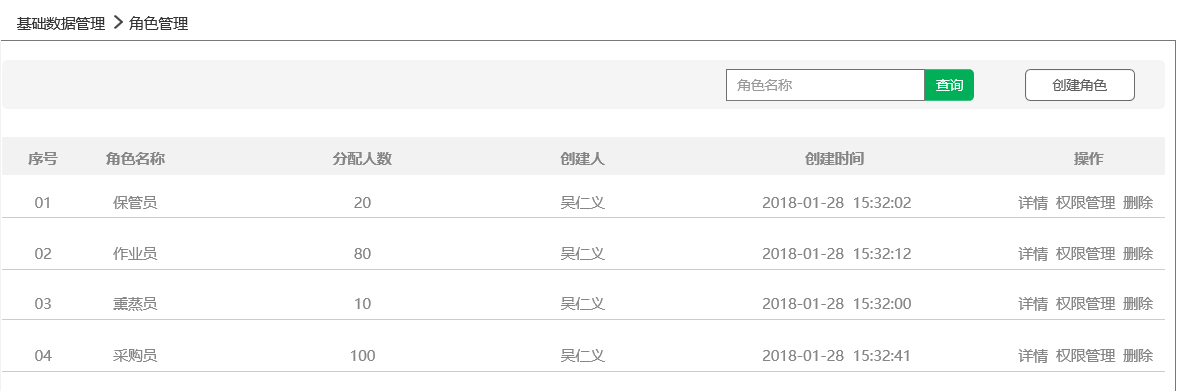1177x391 pixels.
Task: Click 删除 on 作业员 row
Action: (1138, 254)
